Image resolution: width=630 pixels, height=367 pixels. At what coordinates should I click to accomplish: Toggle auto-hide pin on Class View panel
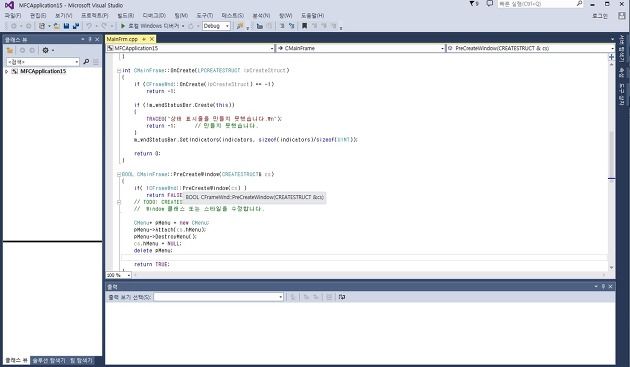point(90,39)
